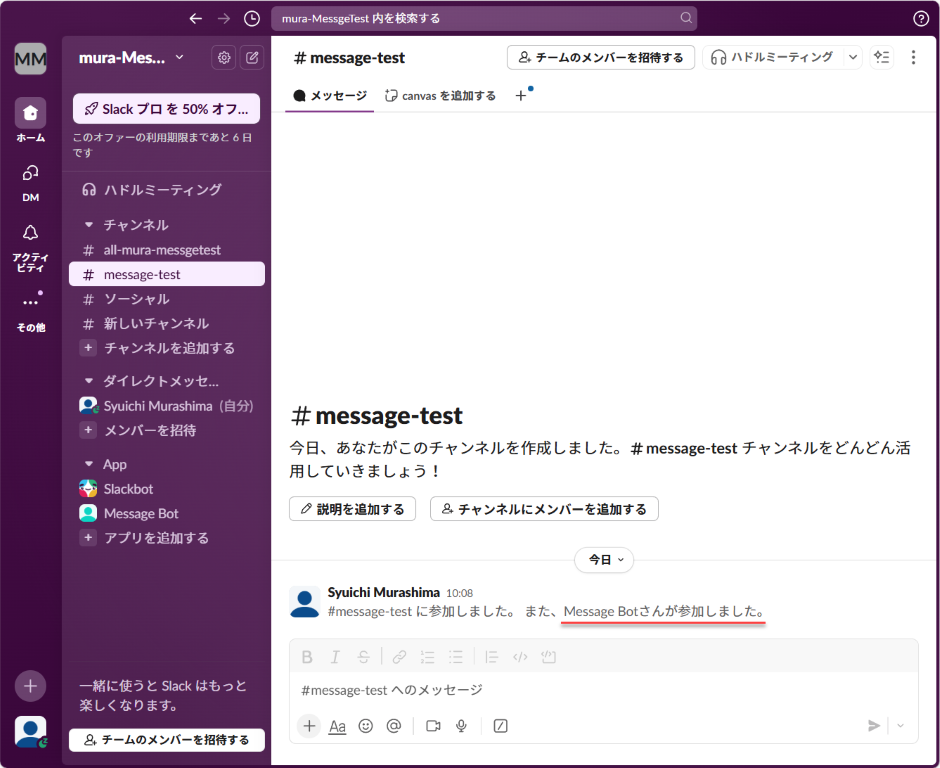Open sidebar preferences gear icon
The width and height of the screenshot is (940, 768).
(224, 58)
